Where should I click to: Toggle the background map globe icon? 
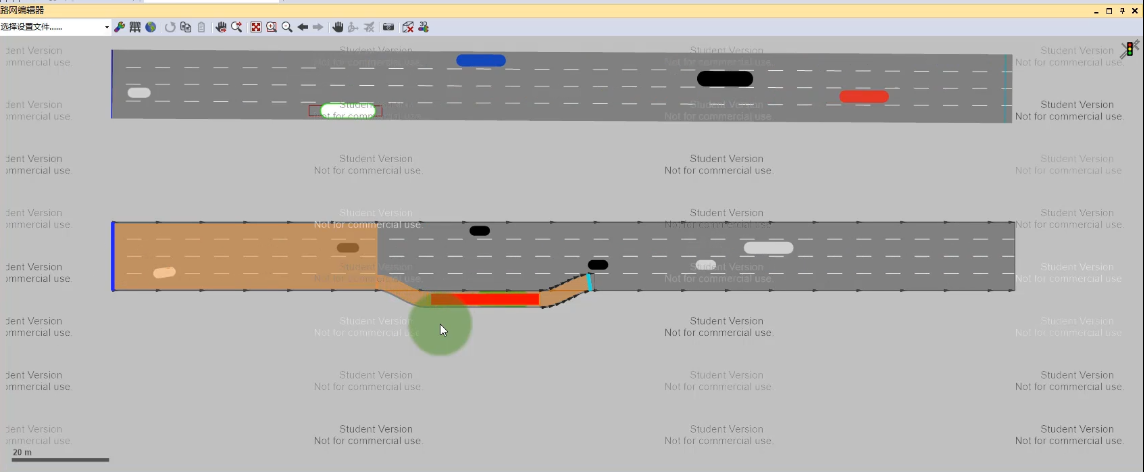tap(150, 27)
